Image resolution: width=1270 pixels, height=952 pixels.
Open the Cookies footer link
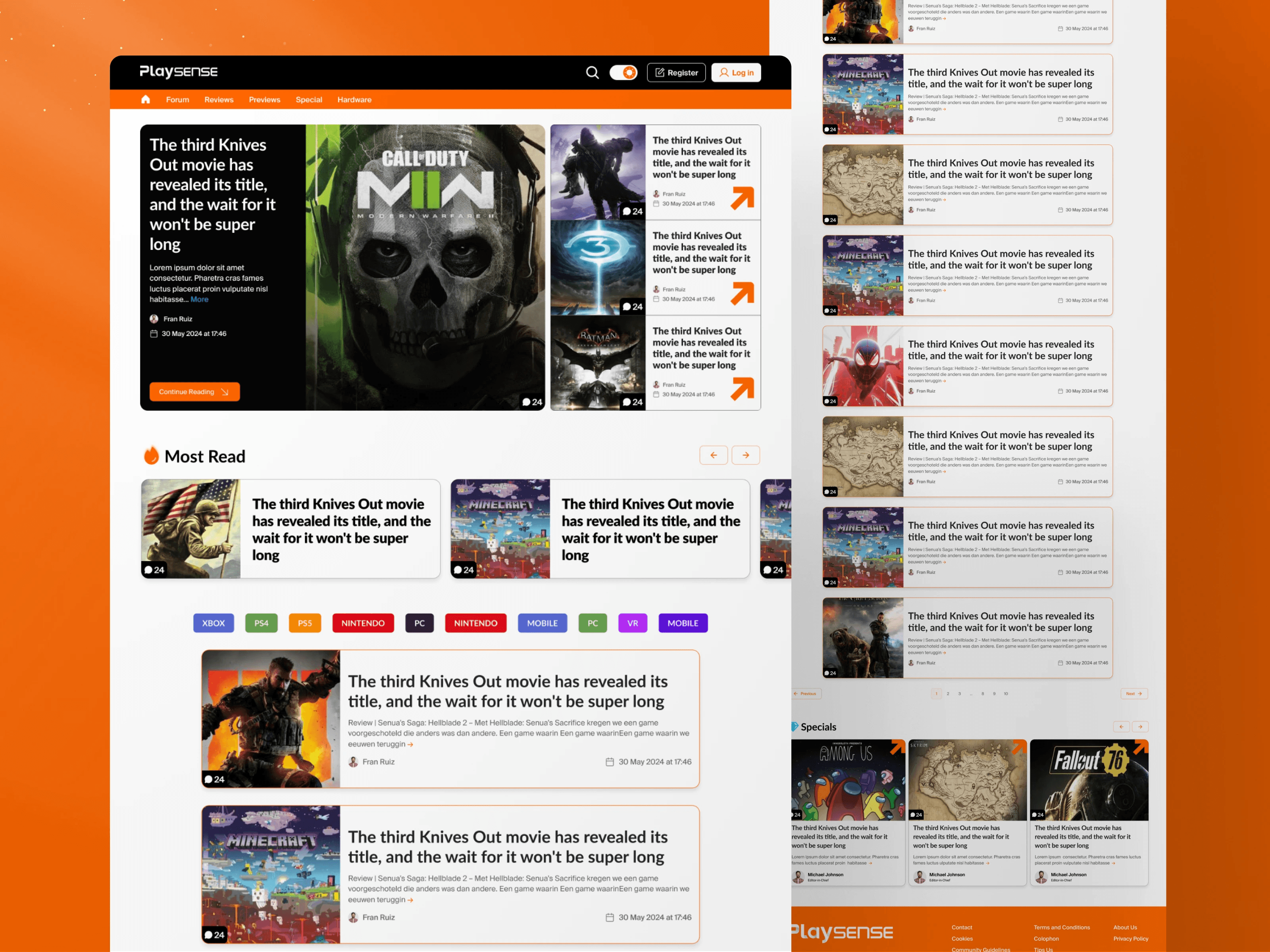click(x=962, y=939)
